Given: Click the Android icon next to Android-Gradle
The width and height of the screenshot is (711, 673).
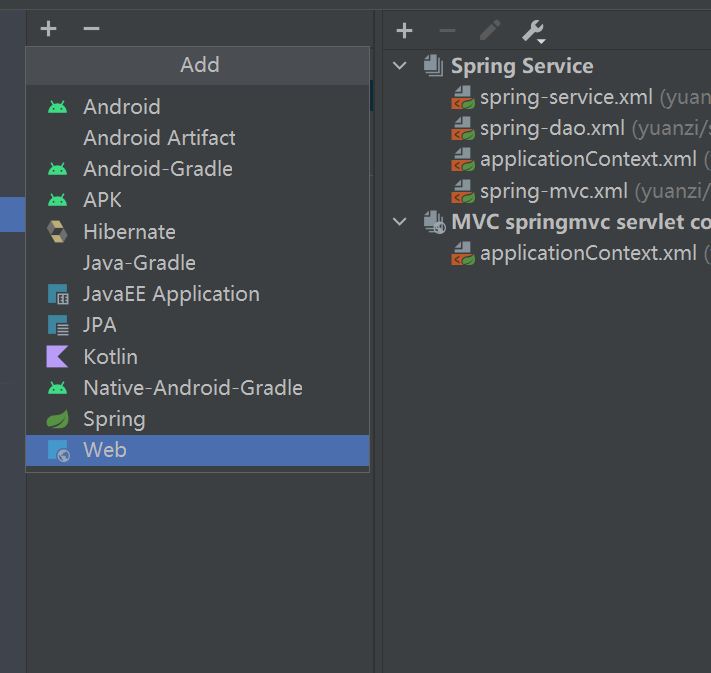Looking at the screenshot, I should coord(58,169).
